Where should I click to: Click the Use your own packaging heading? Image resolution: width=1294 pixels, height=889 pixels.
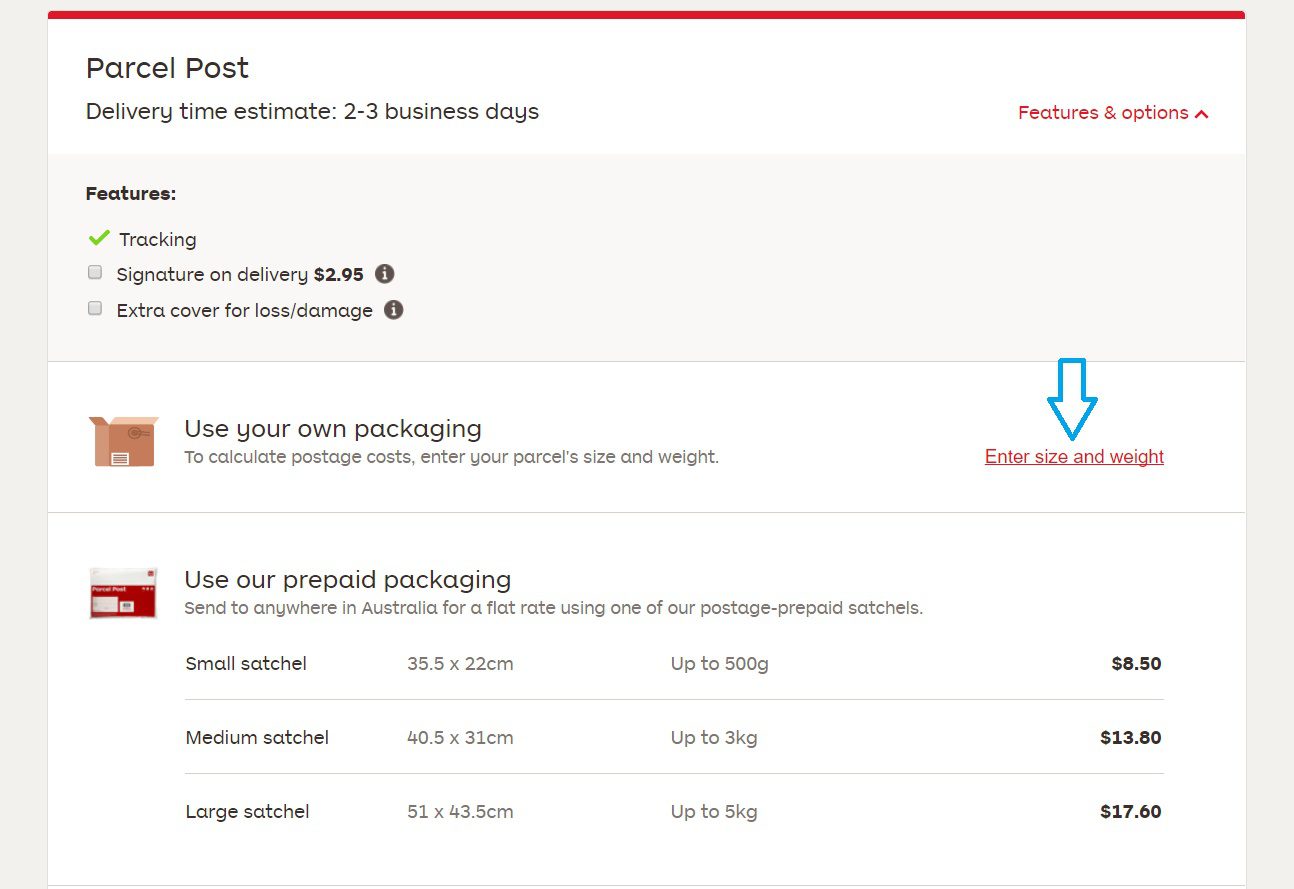(333, 428)
